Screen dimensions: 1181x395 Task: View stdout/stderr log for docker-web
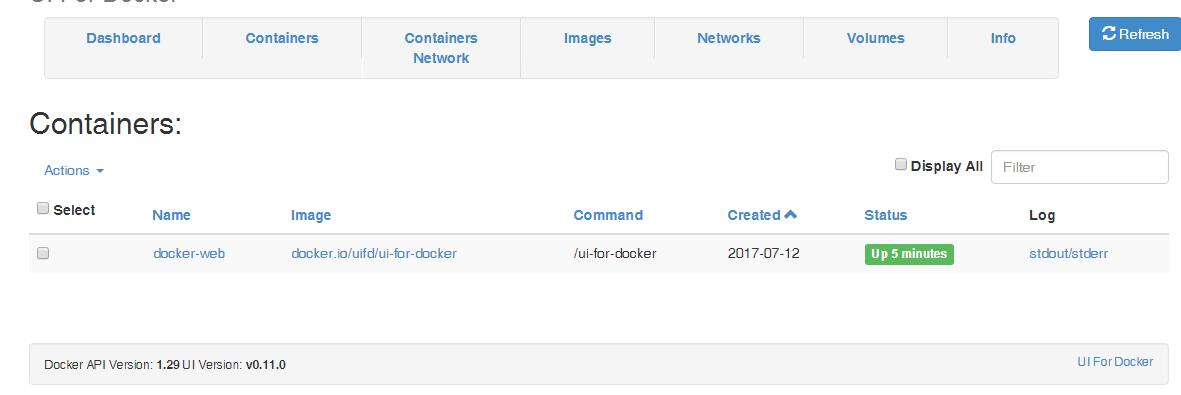click(x=1069, y=253)
